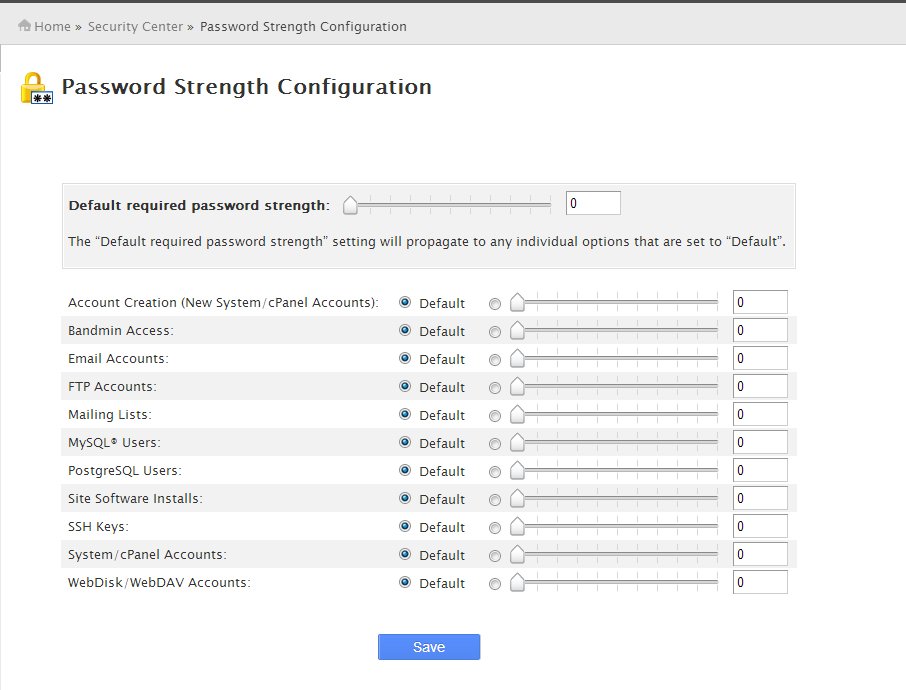Focus WebDisk/WebDAV Accounts value field
Viewport: 906px width, 690px height.
[x=760, y=583]
